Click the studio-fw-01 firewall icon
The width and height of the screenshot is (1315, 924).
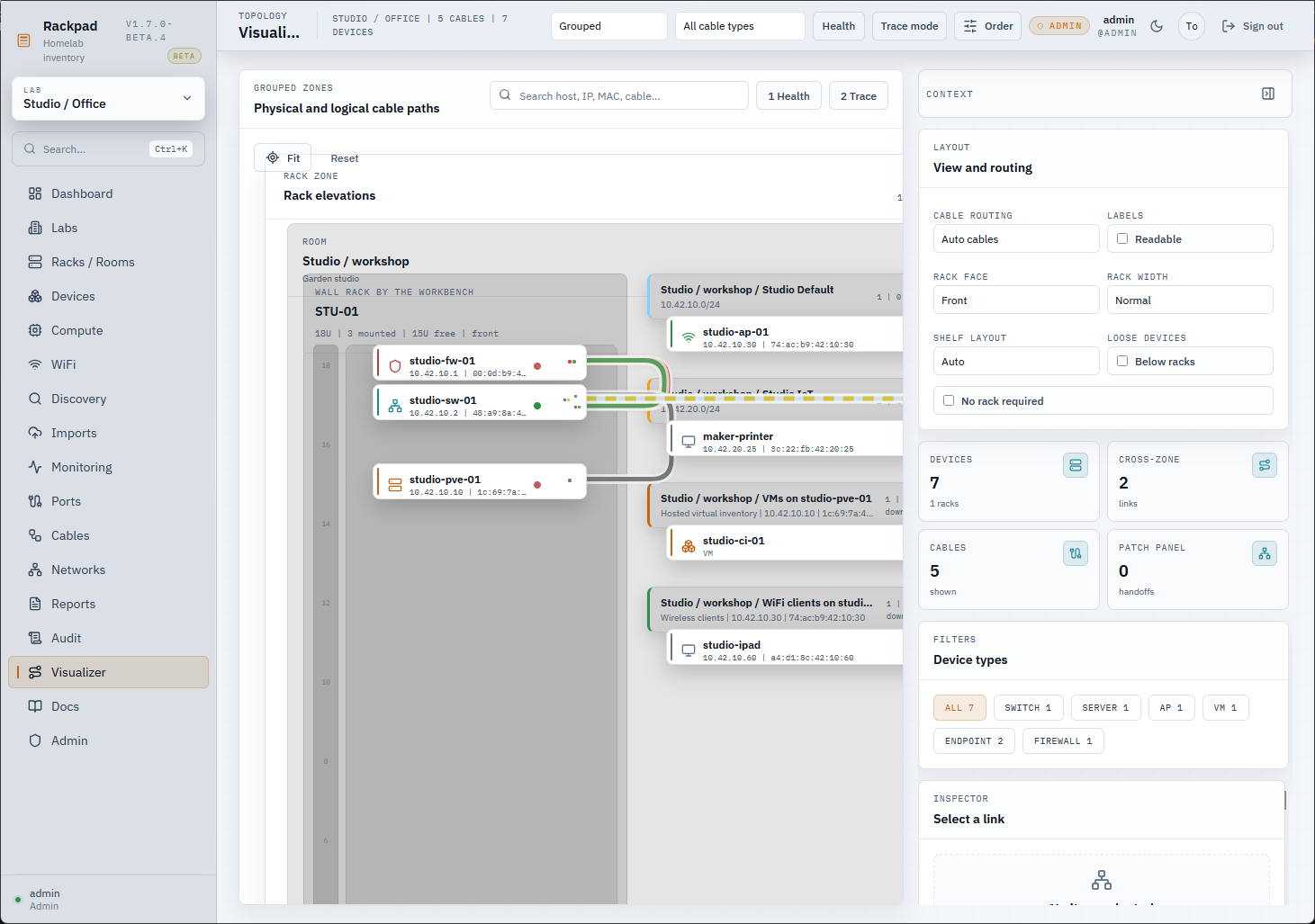tap(395, 366)
